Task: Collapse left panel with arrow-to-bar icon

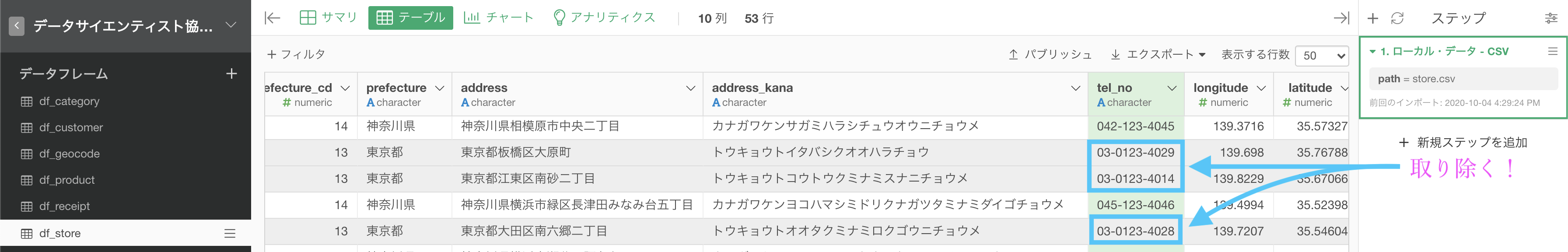Action: coord(272,18)
